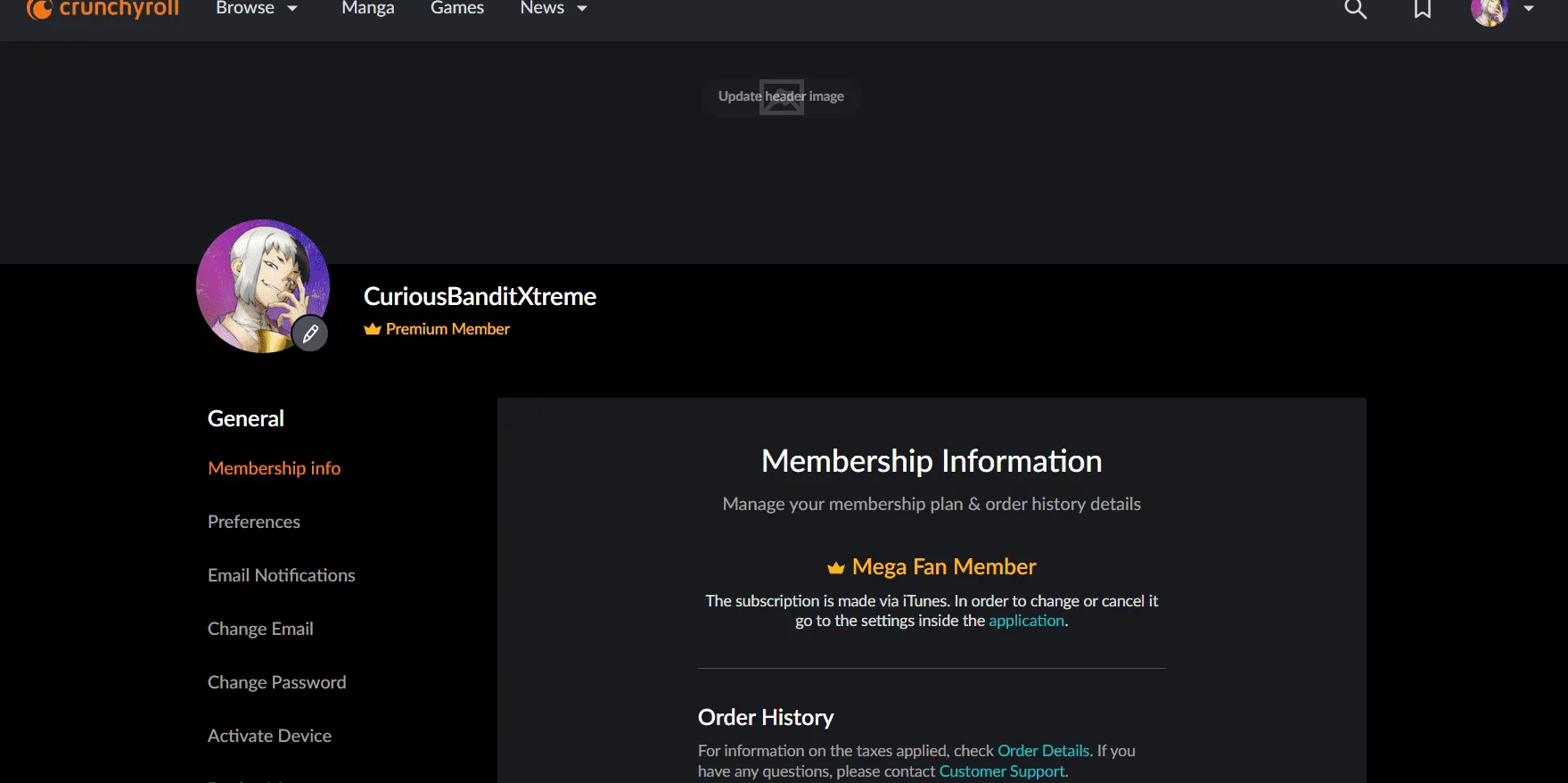Go to the Change Email page
The image size is (1568, 783).
[260, 629]
